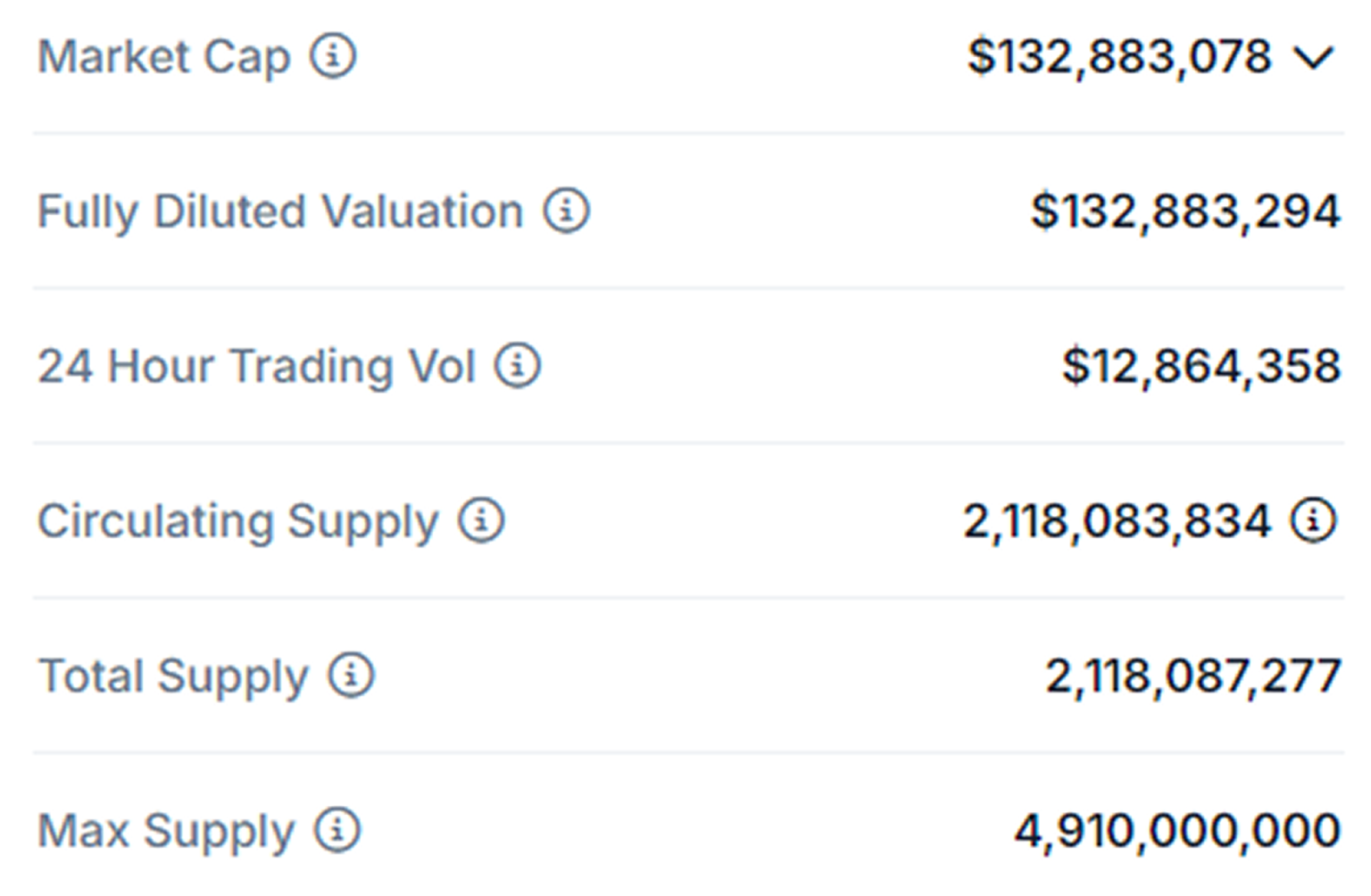Click the Fully Diluted Valuation label
Image resolution: width=1371 pixels, height=896 pixels.
[280, 212]
